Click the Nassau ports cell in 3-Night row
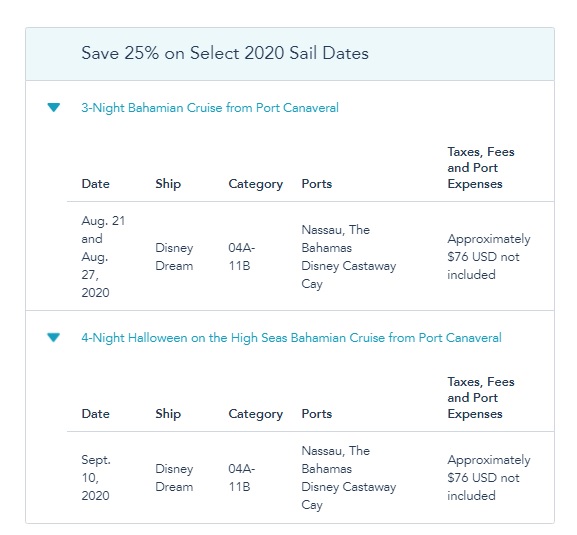 pyautogui.click(x=349, y=256)
